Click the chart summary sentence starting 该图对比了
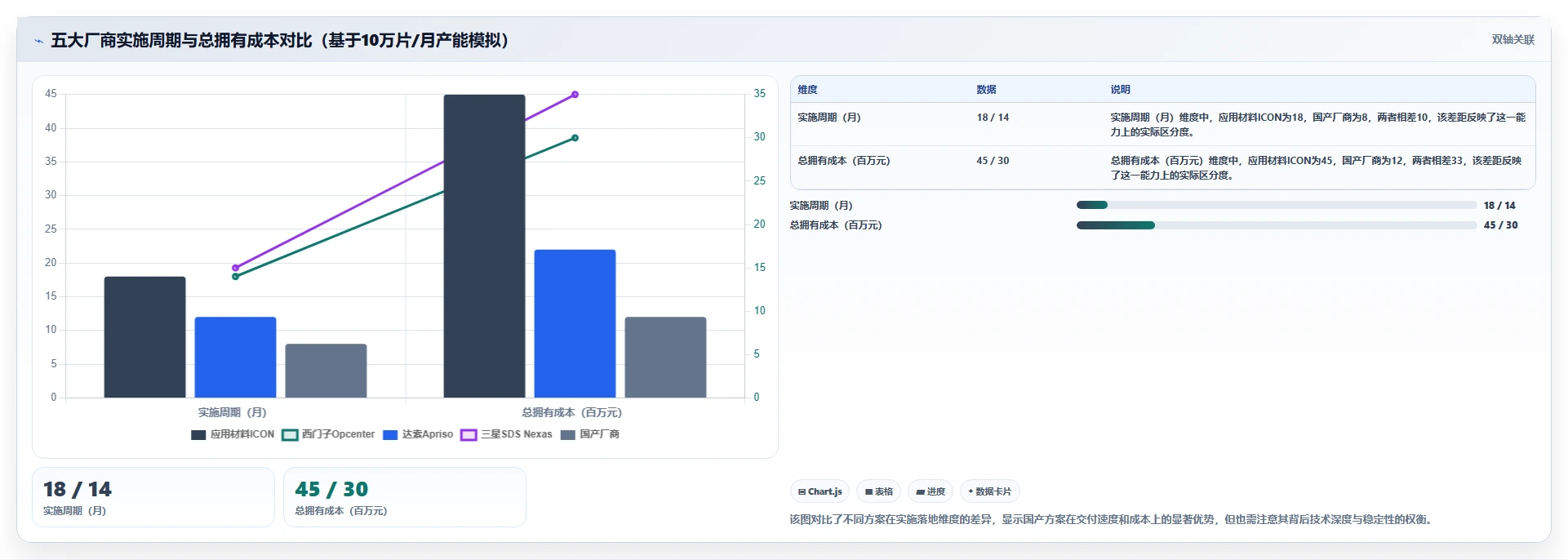 [1113, 519]
